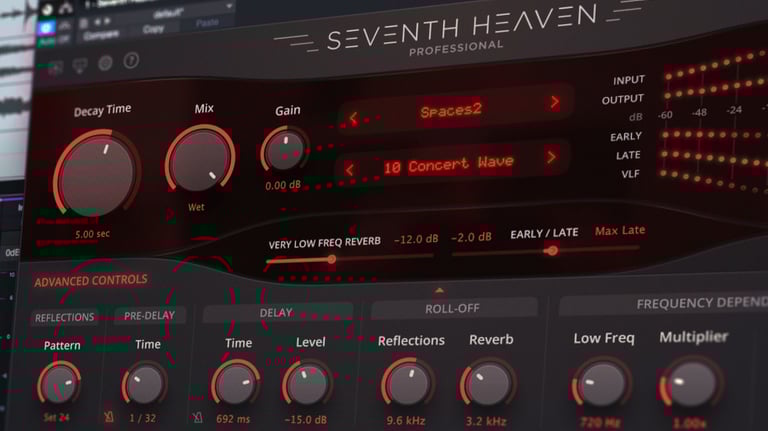Click the Reflections Pattern knob
Image resolution: width=768 pixels, height=431 pixels.
[x=59, y=384]
